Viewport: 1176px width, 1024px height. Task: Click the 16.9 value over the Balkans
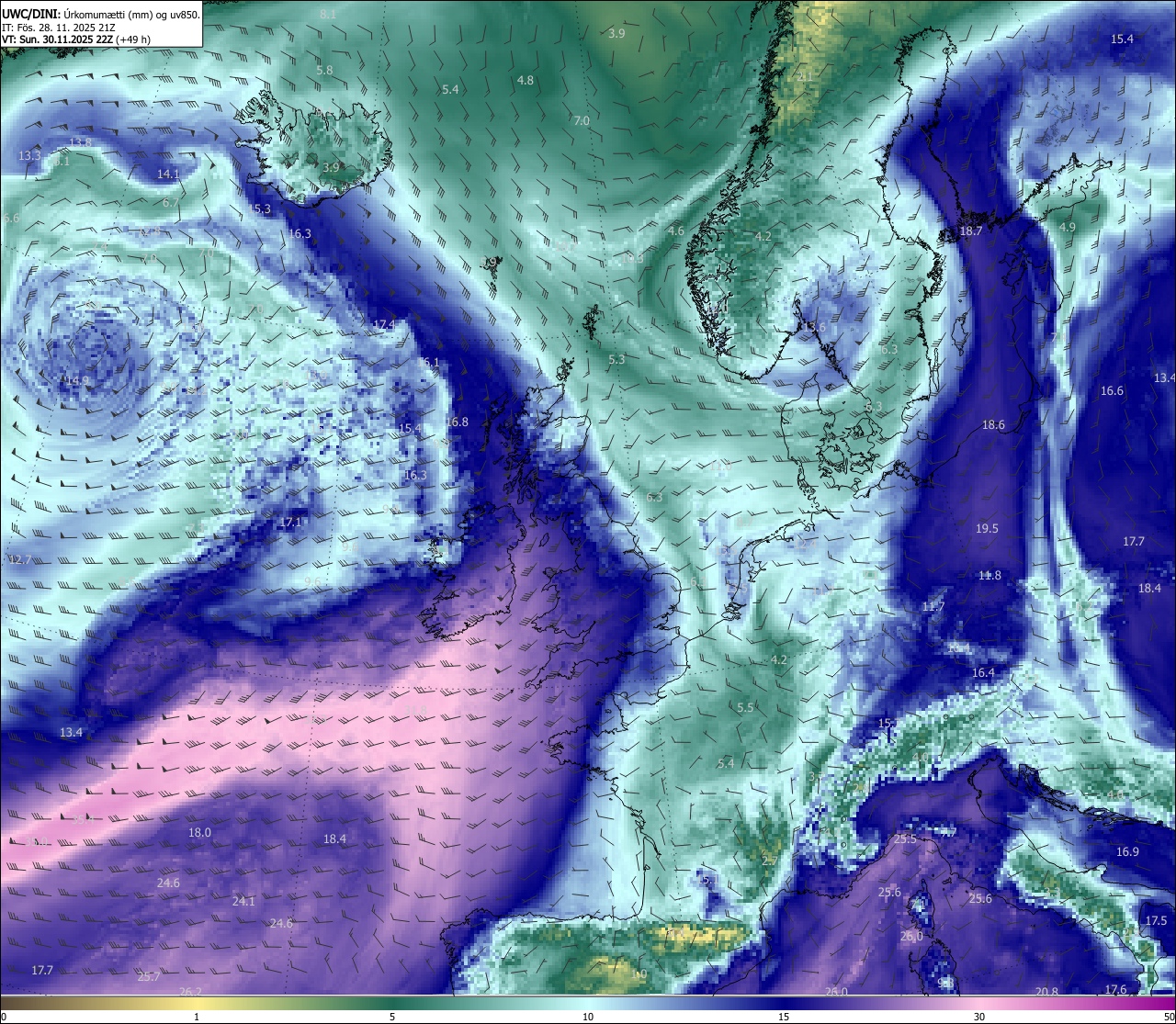click(1127, 852)
